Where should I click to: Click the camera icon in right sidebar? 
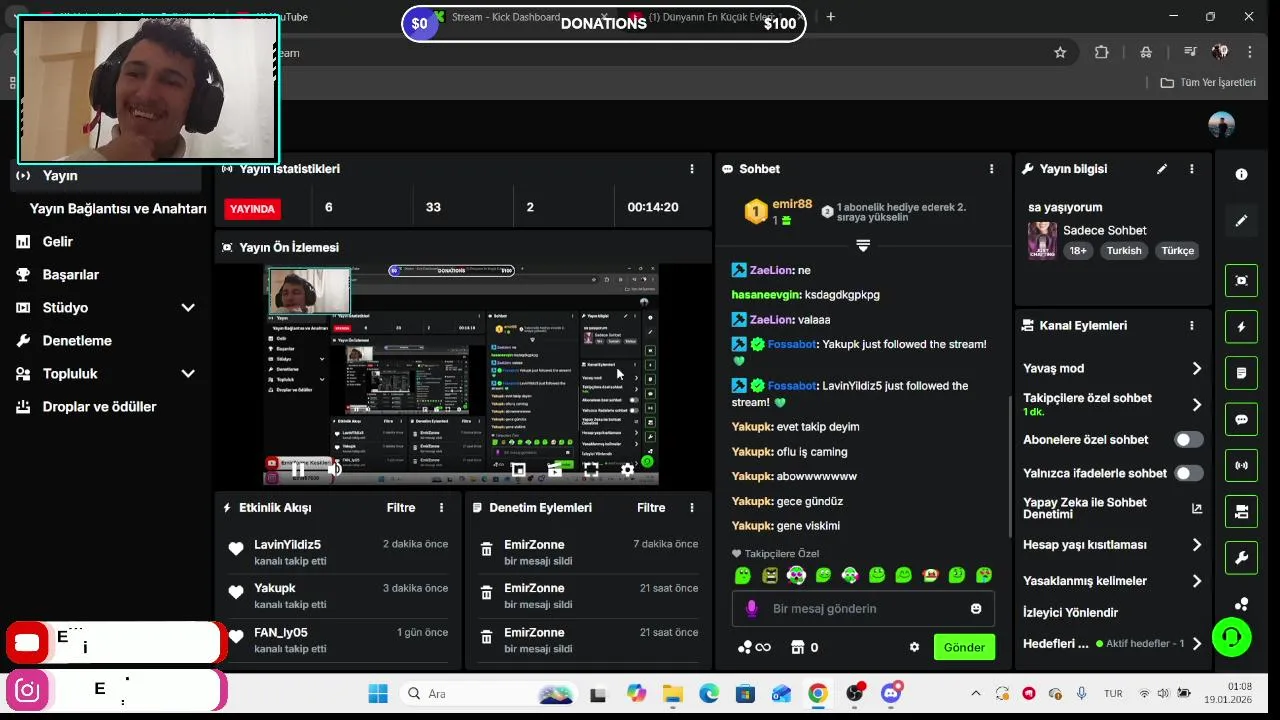[1241, 512]
